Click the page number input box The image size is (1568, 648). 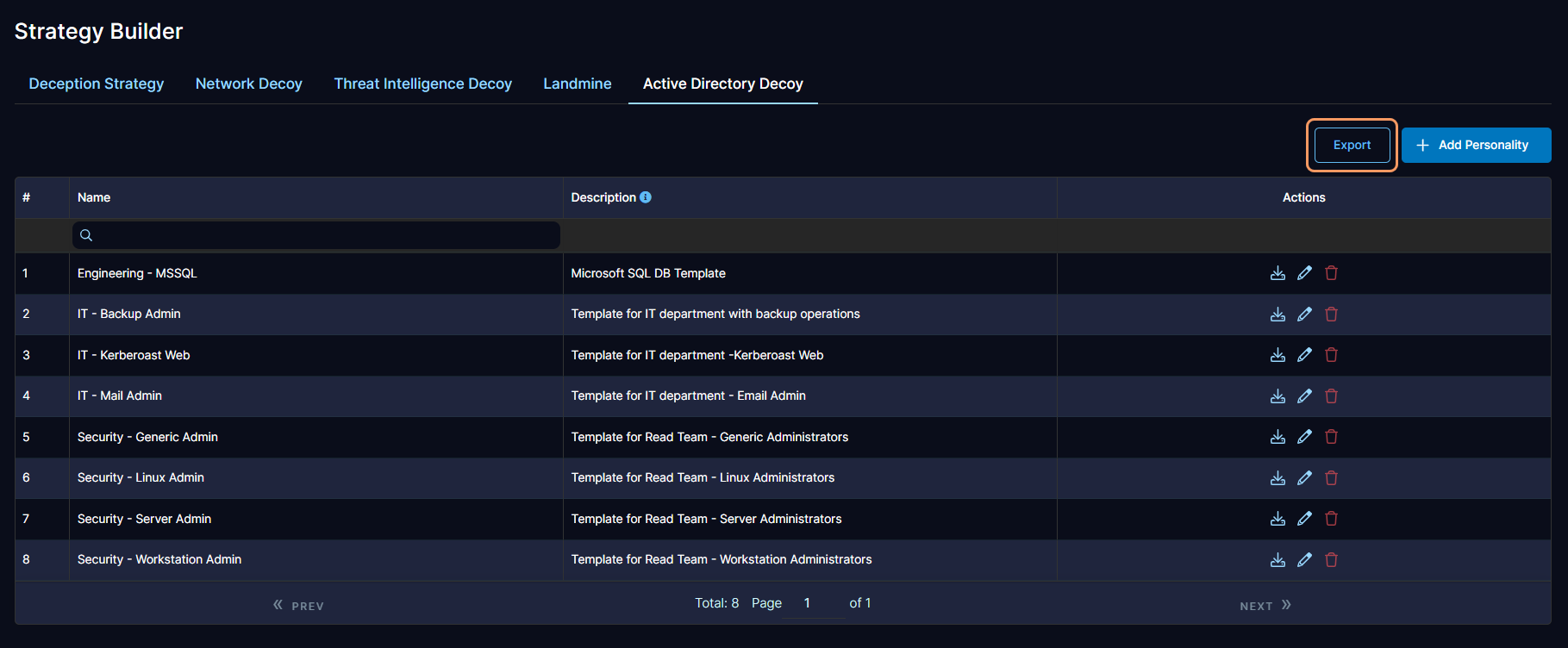pos(815,603)
